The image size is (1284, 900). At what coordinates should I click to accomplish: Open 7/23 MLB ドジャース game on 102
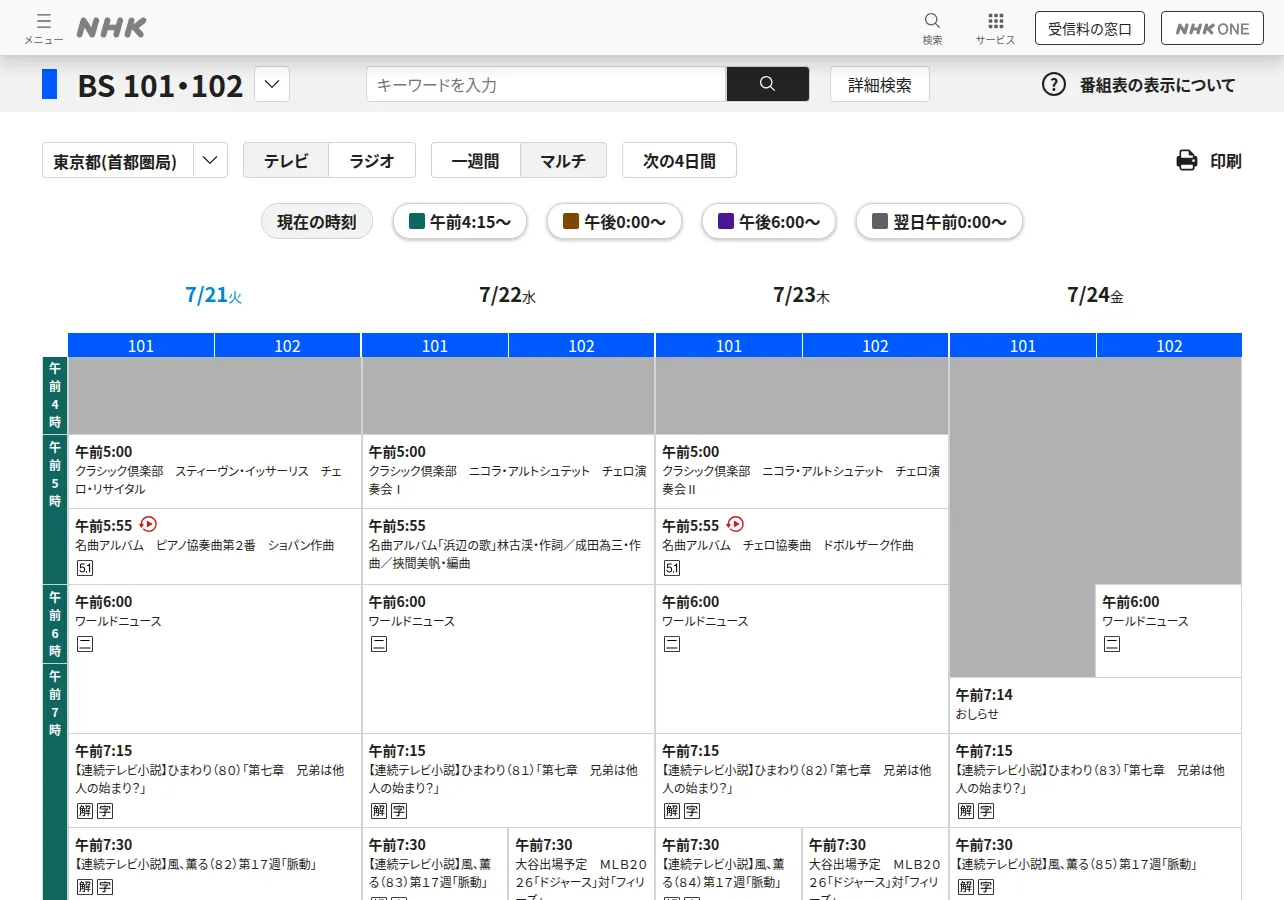pos(875,864)
